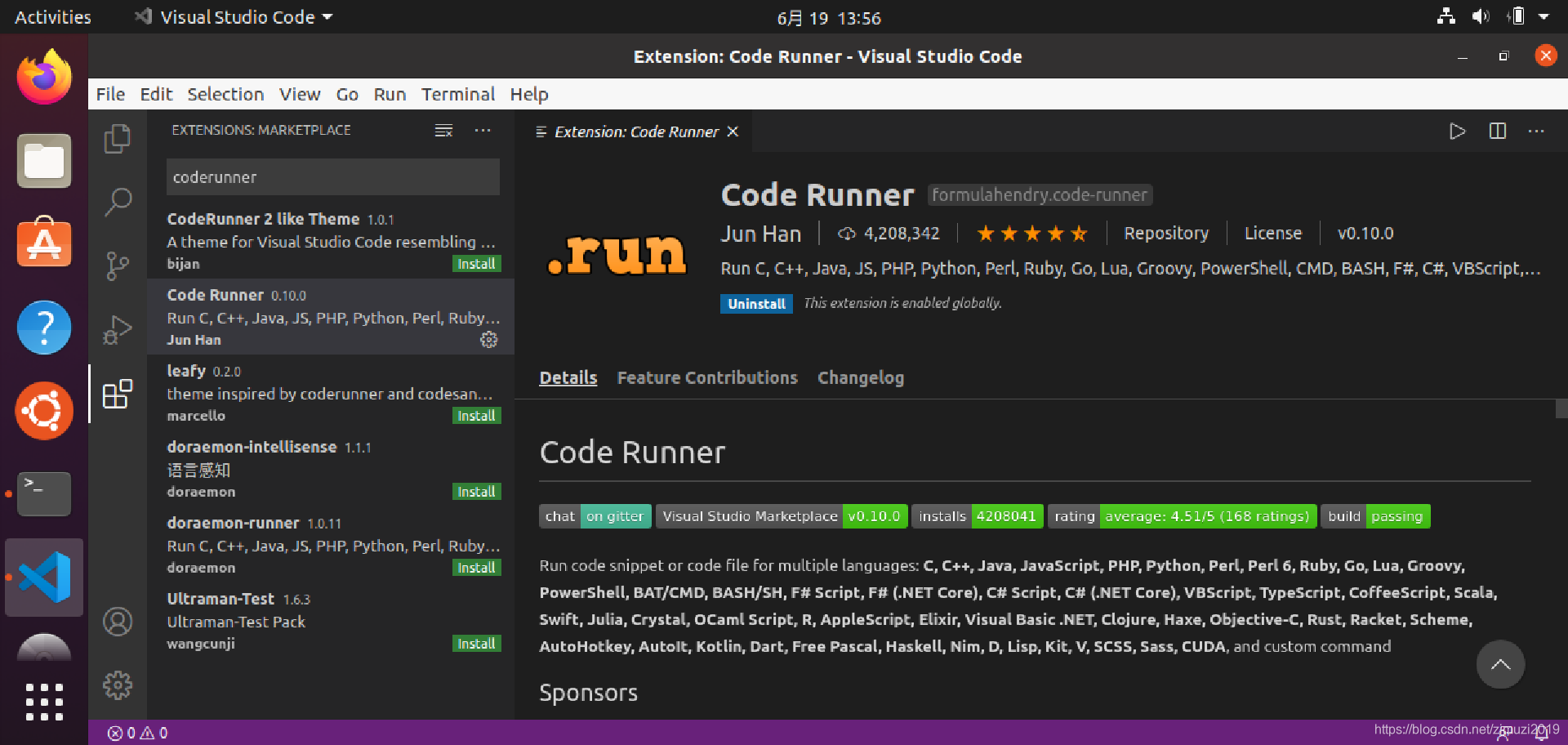Switch to the Changelog tab
Viewport: 1568px width, 745px height.
(x=861, y=377)
